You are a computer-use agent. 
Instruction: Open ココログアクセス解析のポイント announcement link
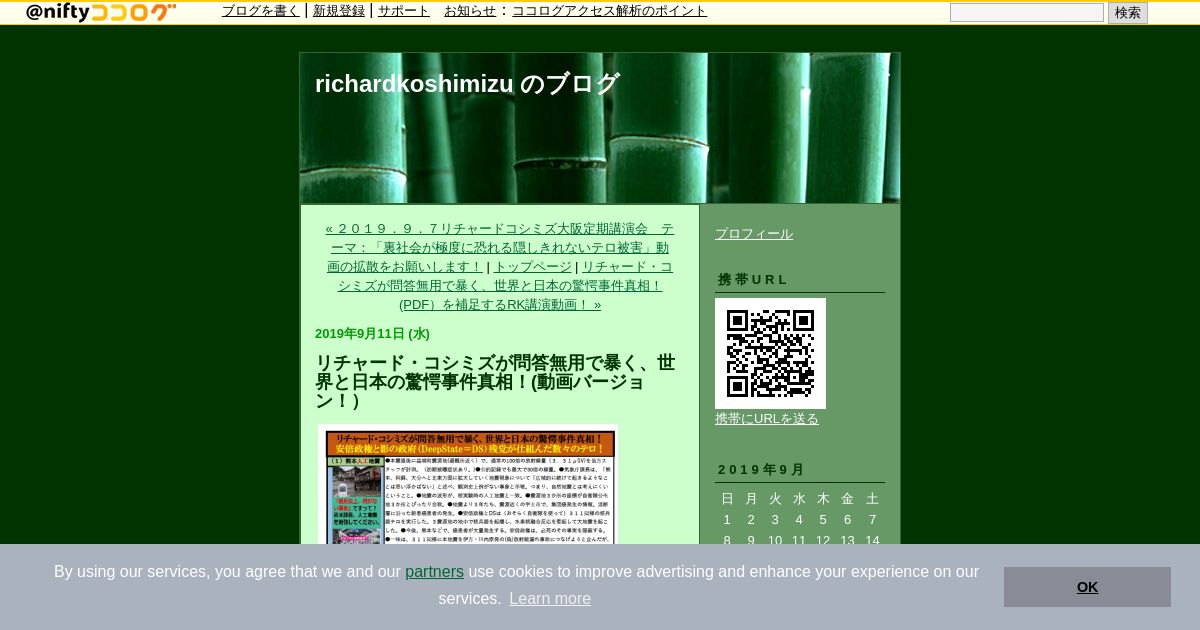(609, 11)
